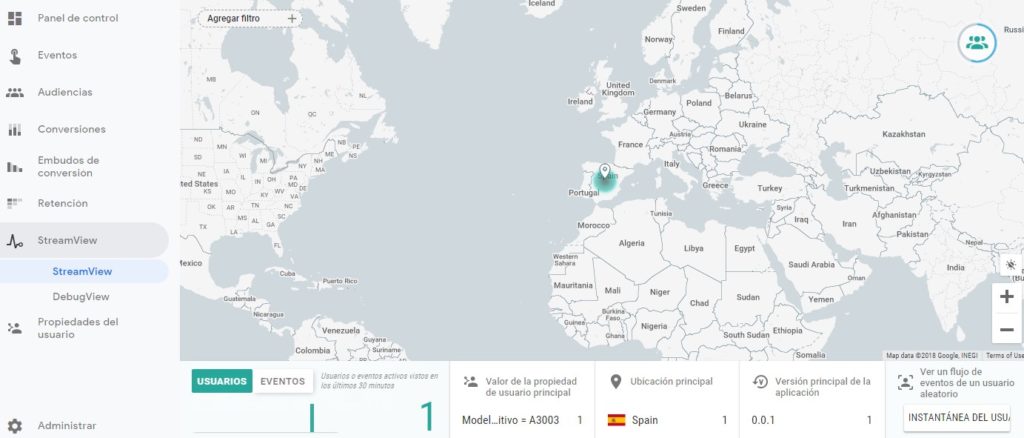This screenshot has height=438, width=1024.
Task: Click INSTANTÁNEA DEL USUARIO button
Action: pos(958,417)
